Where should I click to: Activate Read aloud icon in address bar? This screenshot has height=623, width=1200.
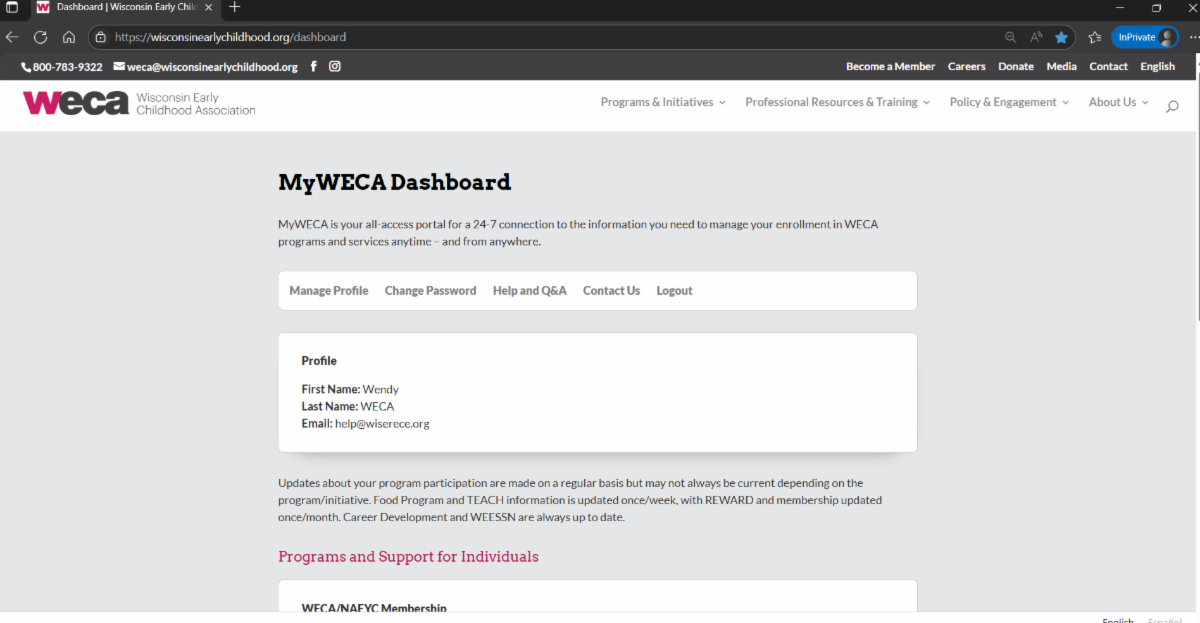[x=1037, y=37]
